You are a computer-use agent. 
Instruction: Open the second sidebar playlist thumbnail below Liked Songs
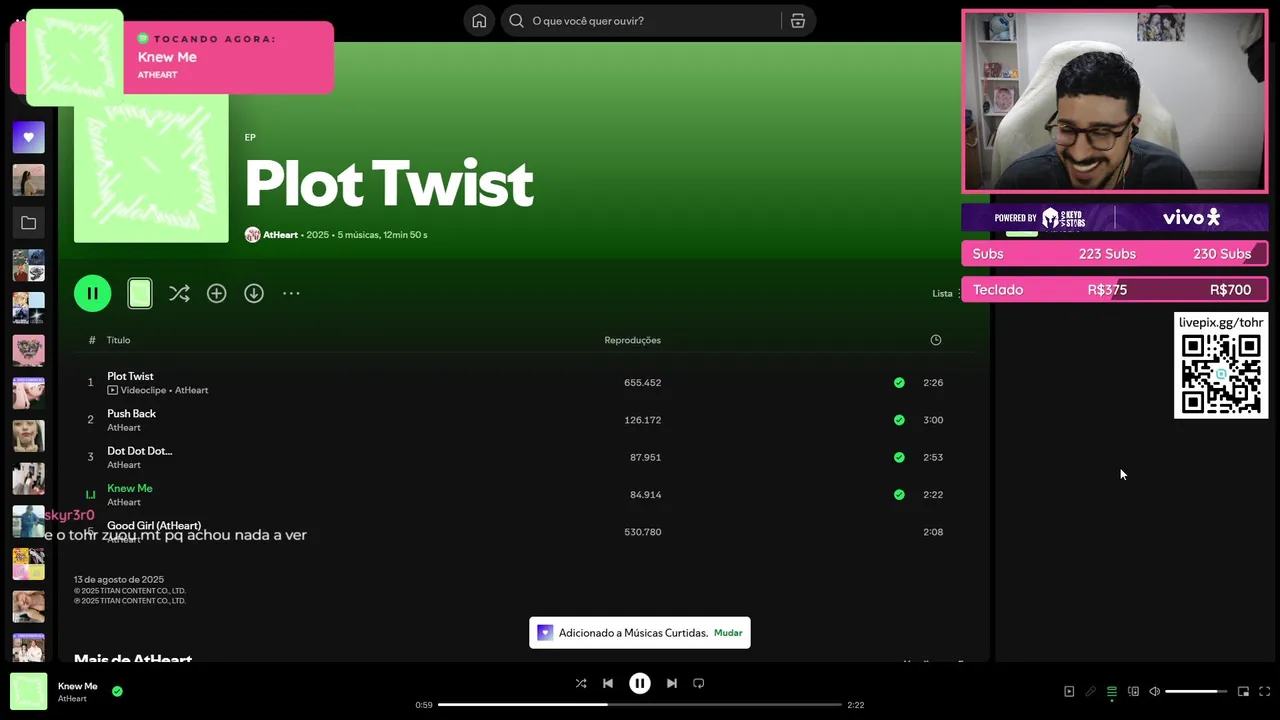coord(28,266)
